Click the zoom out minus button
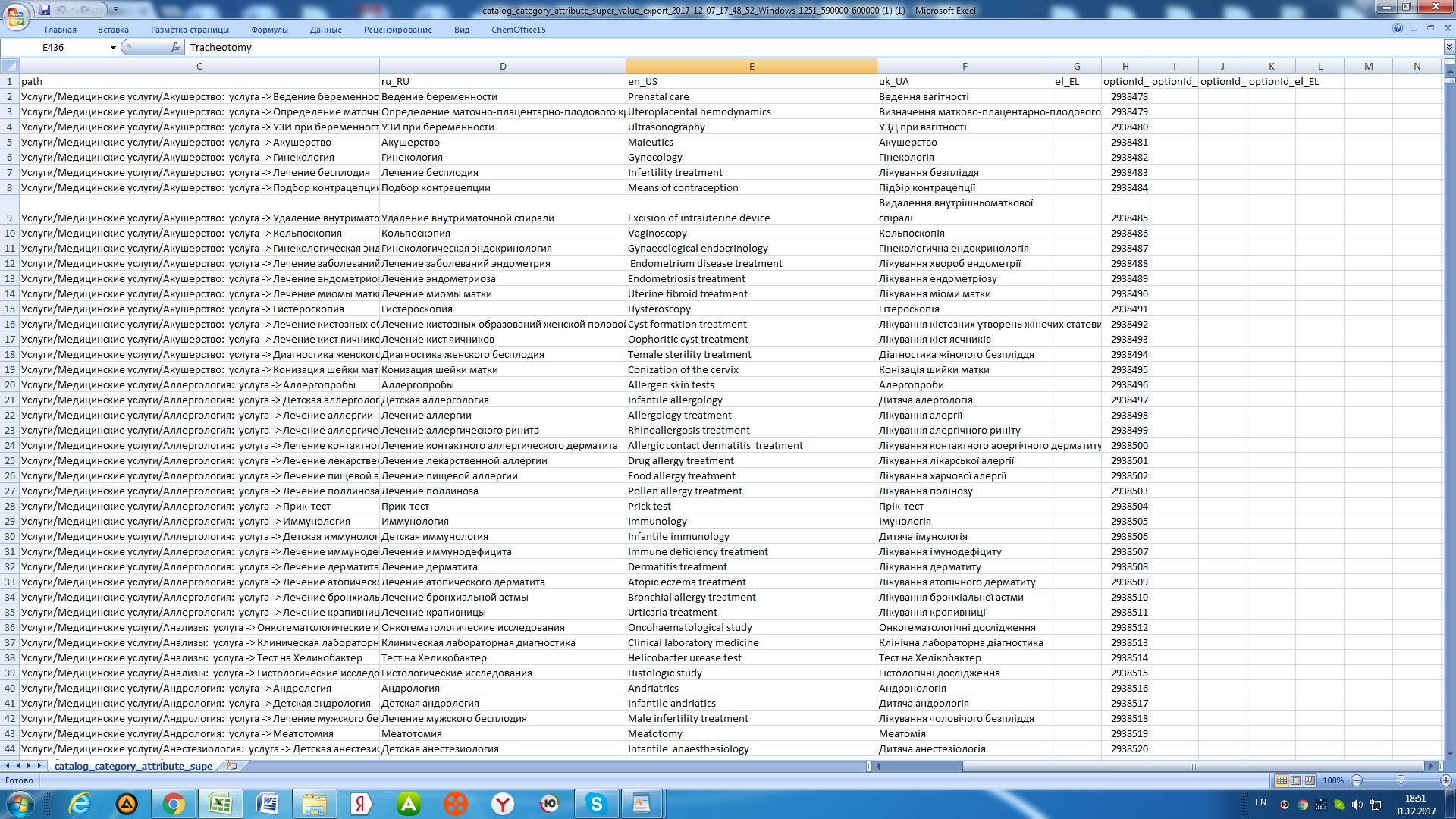The height and width of the screenshot is (819, 1456). (x=1357, y=780)
